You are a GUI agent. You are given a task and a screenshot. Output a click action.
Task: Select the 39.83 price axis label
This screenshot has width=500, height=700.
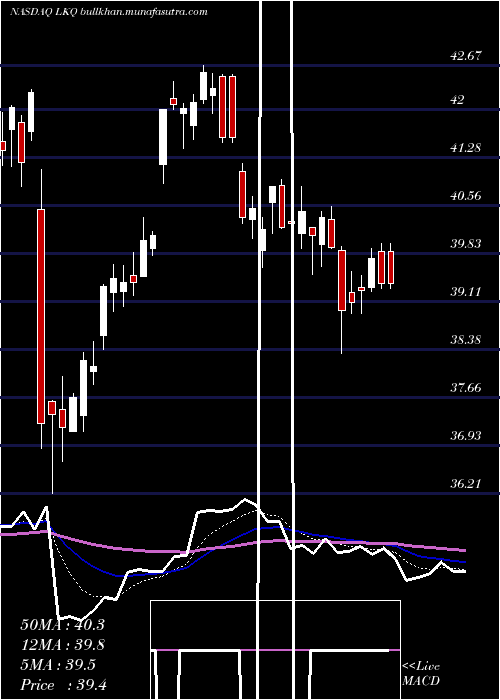(467, 244)
